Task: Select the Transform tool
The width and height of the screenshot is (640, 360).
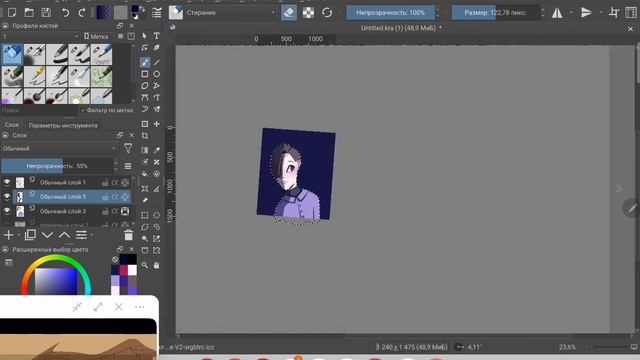Action: [x=145, y=124]
